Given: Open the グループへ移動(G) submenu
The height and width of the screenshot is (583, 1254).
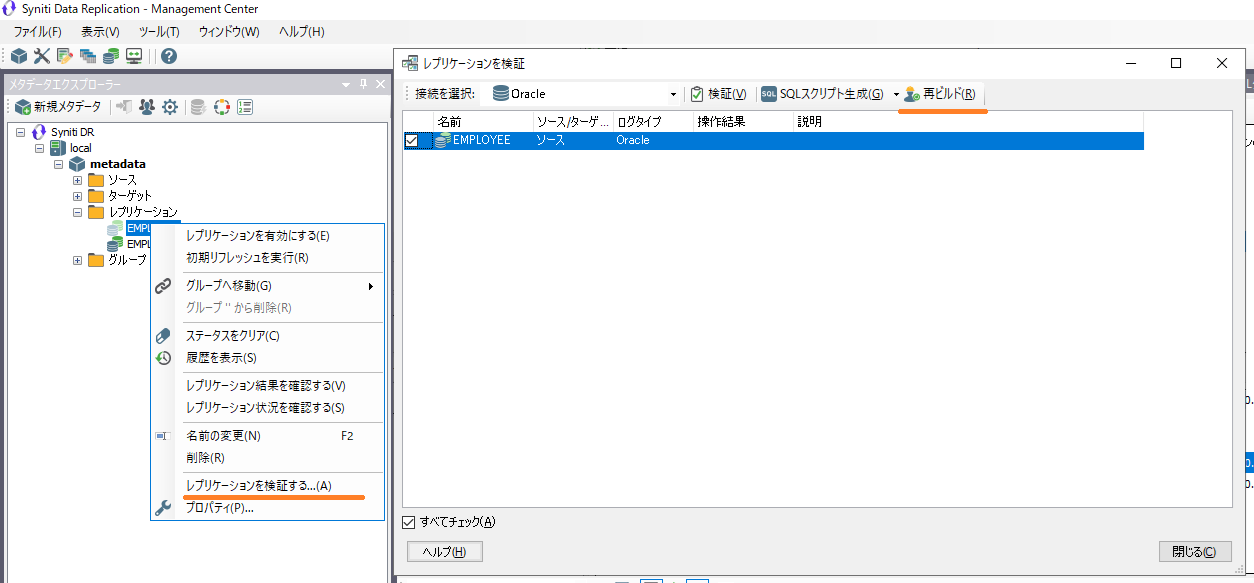Looking at the screenshot, I should pyautogui.click(x=267, y=286).
